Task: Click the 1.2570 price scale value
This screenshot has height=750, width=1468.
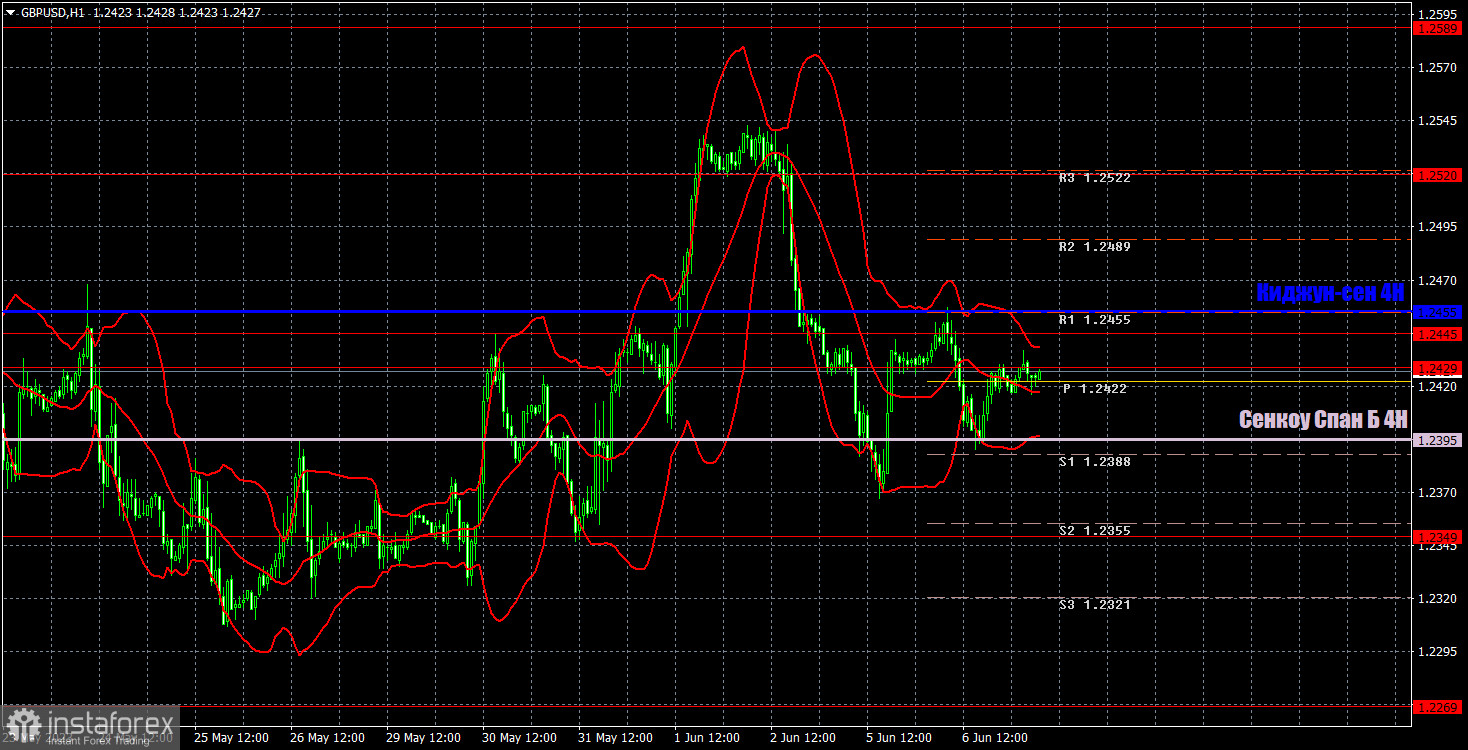Action: pyautogui.click(x=1438, y=68)
